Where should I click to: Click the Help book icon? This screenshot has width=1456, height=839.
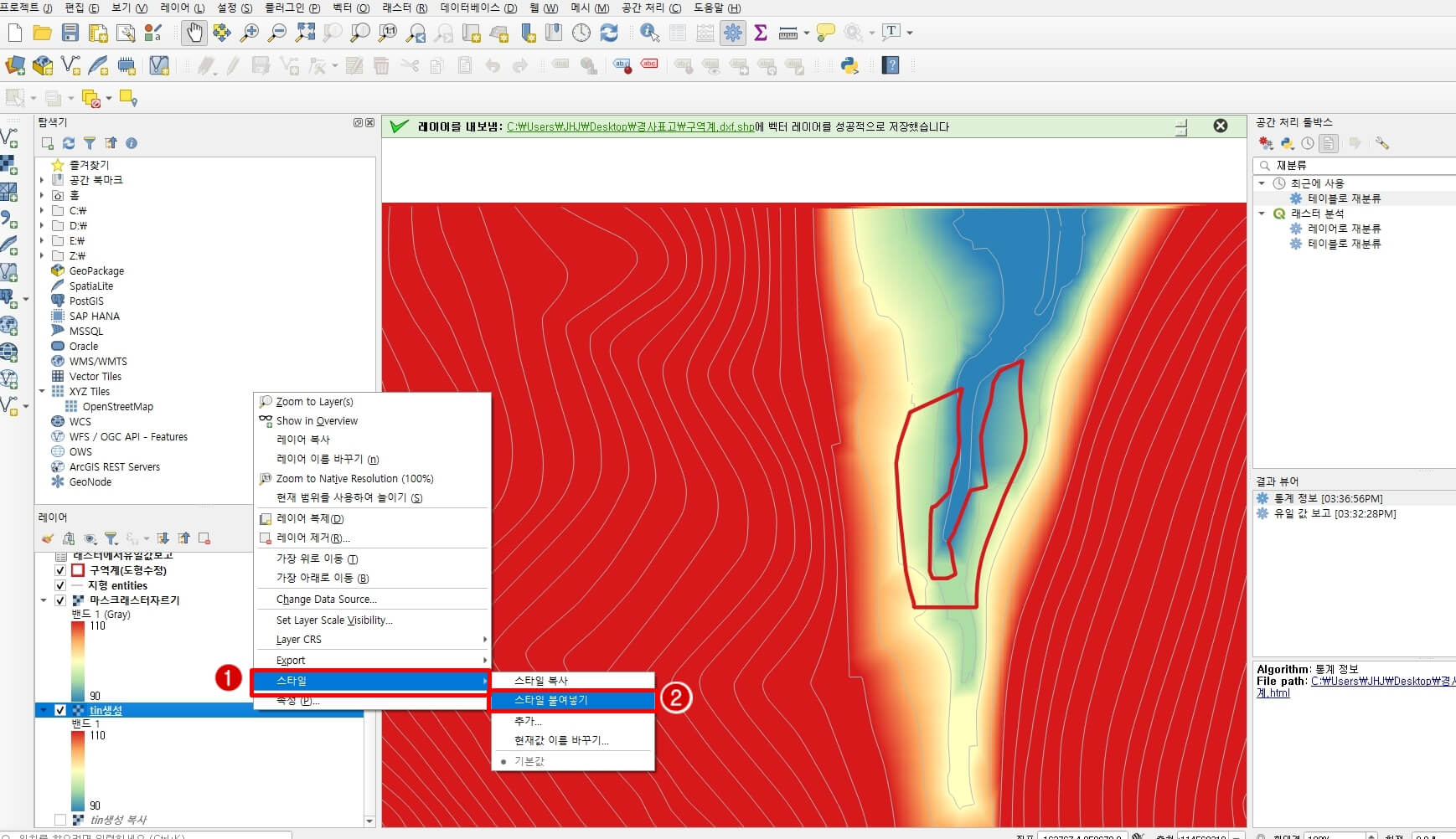[x=891, y=65]
